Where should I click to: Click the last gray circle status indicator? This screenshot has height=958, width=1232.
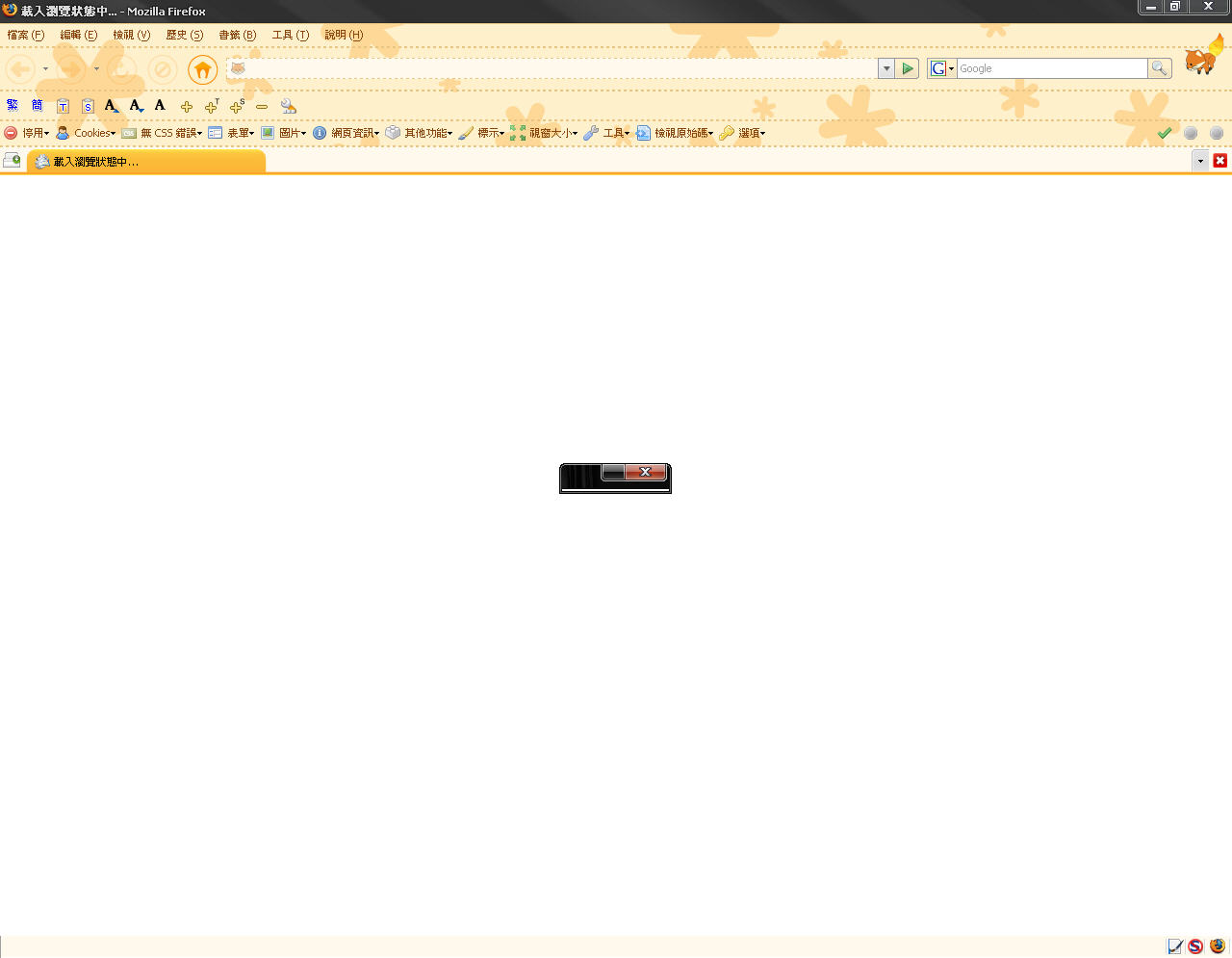coord(1217,133)
